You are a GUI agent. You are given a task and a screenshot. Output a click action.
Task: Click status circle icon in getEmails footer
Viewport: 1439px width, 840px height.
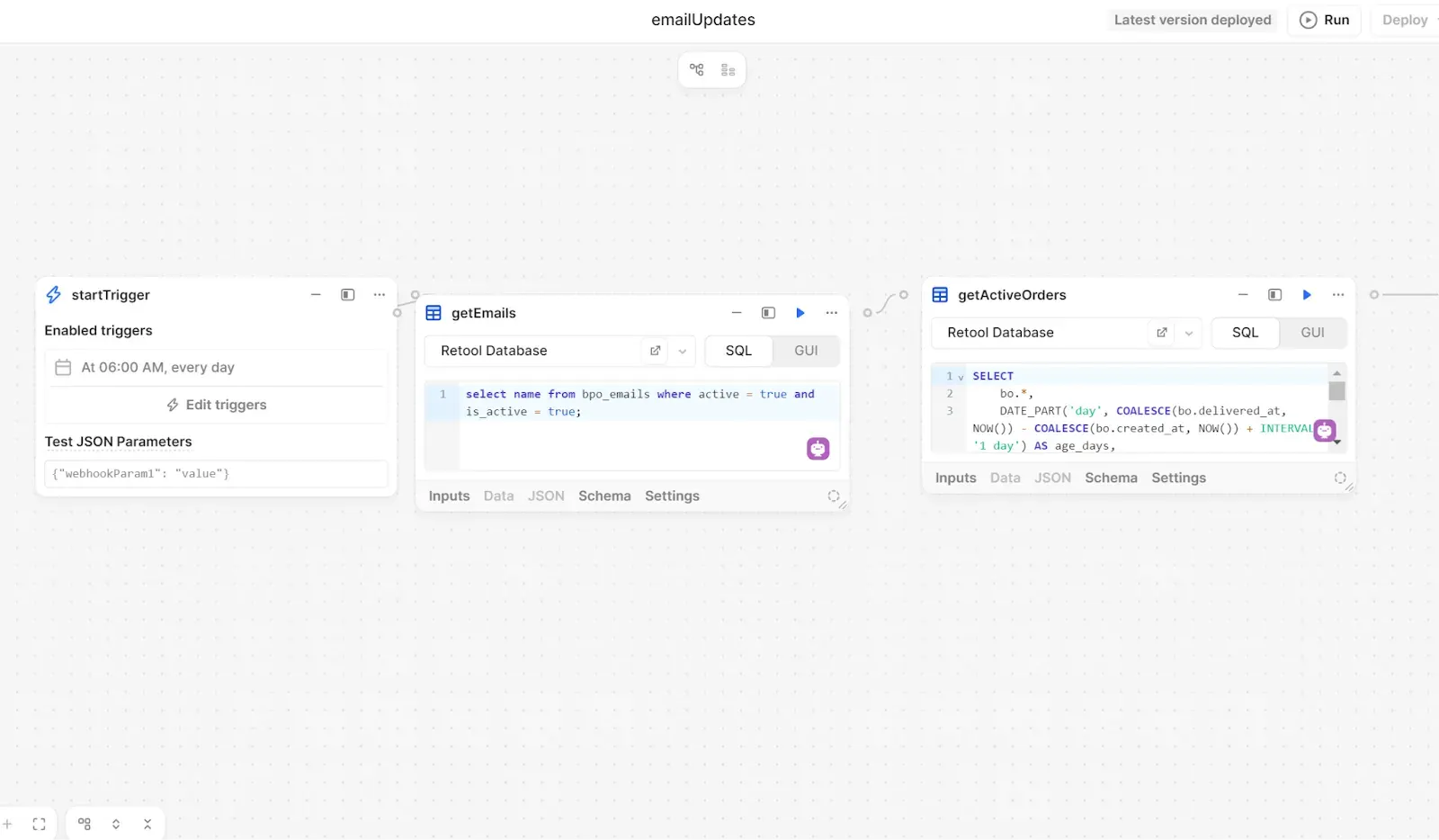click(x=834, y=496)
